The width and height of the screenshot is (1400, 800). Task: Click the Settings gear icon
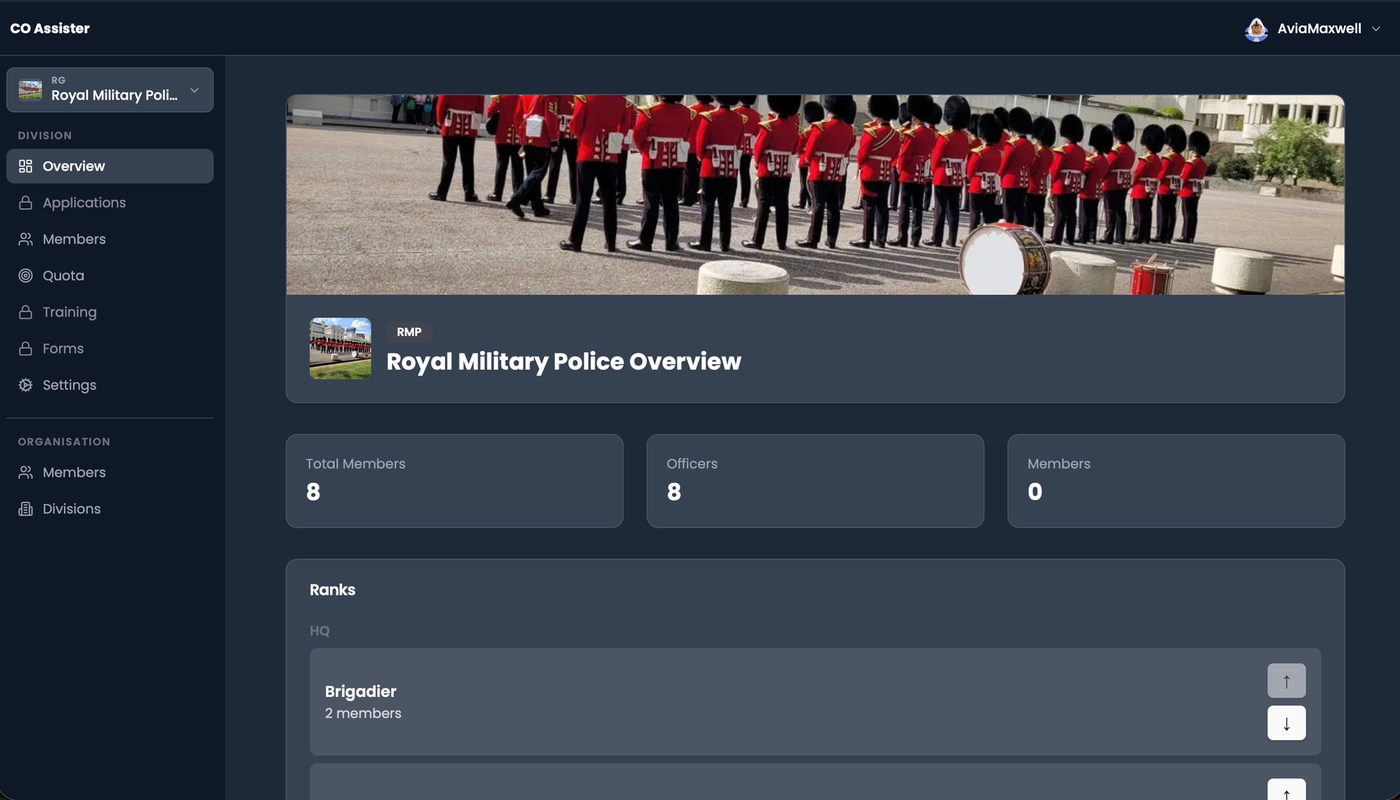point(26,385)
